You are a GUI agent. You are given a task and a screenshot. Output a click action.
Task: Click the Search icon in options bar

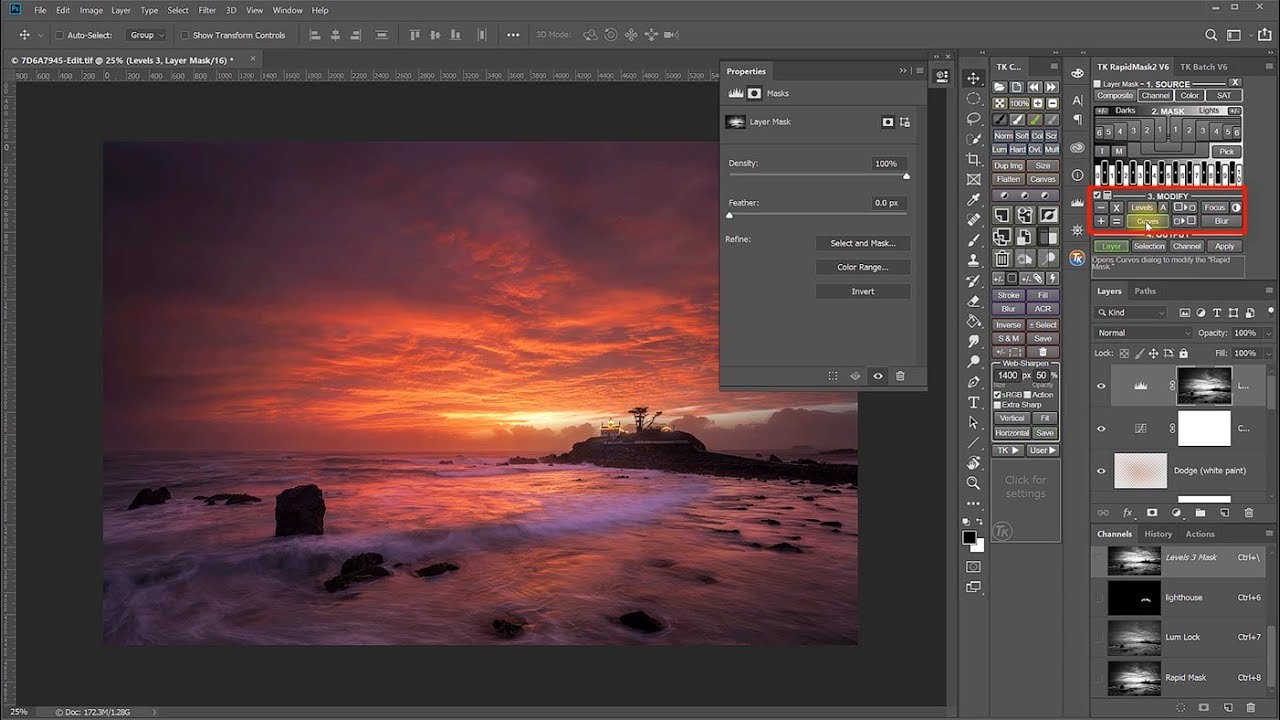coord(1211,35)
